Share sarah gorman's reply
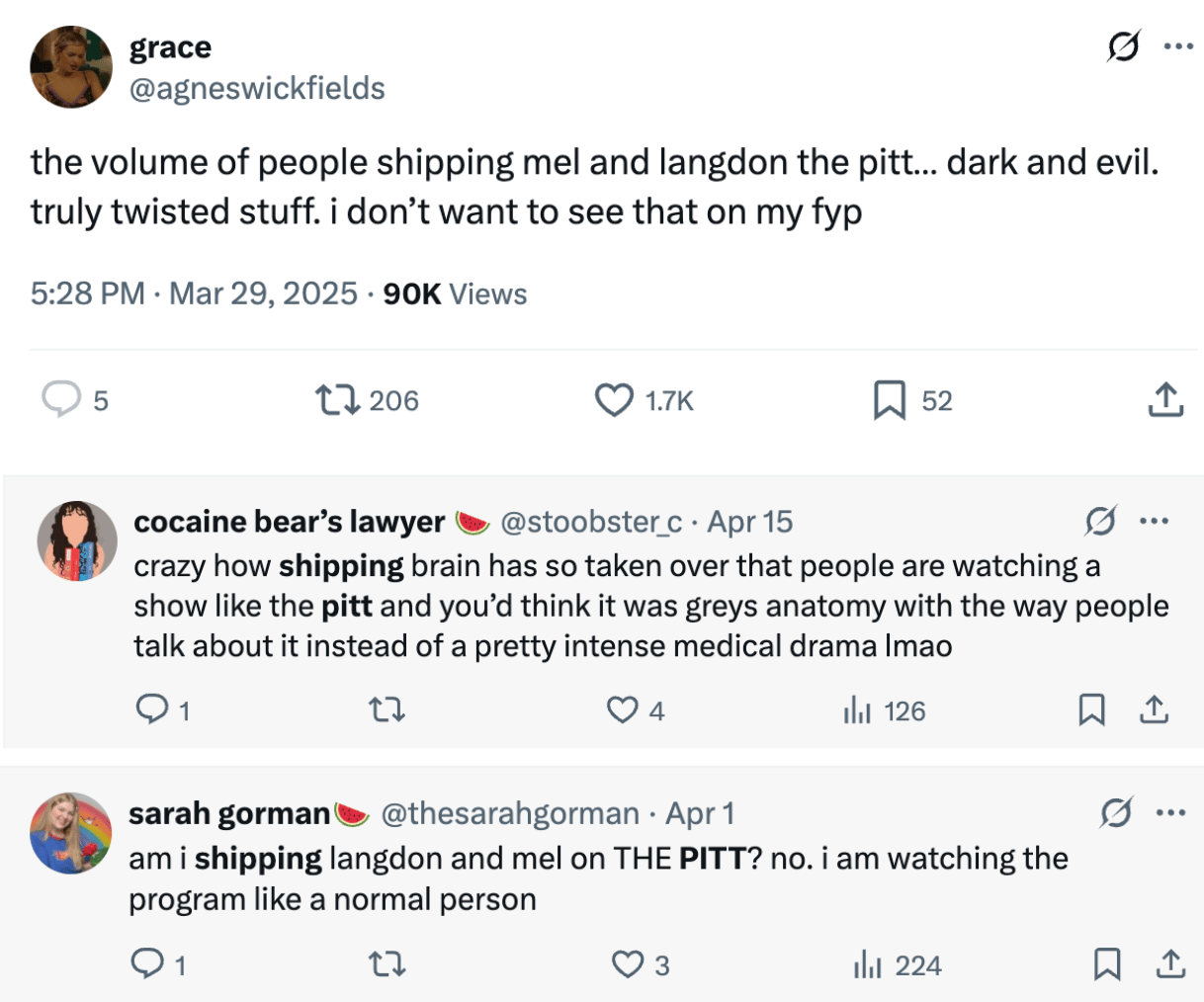Screen dimensions: 1204x1002 (x=1170, y=964)
